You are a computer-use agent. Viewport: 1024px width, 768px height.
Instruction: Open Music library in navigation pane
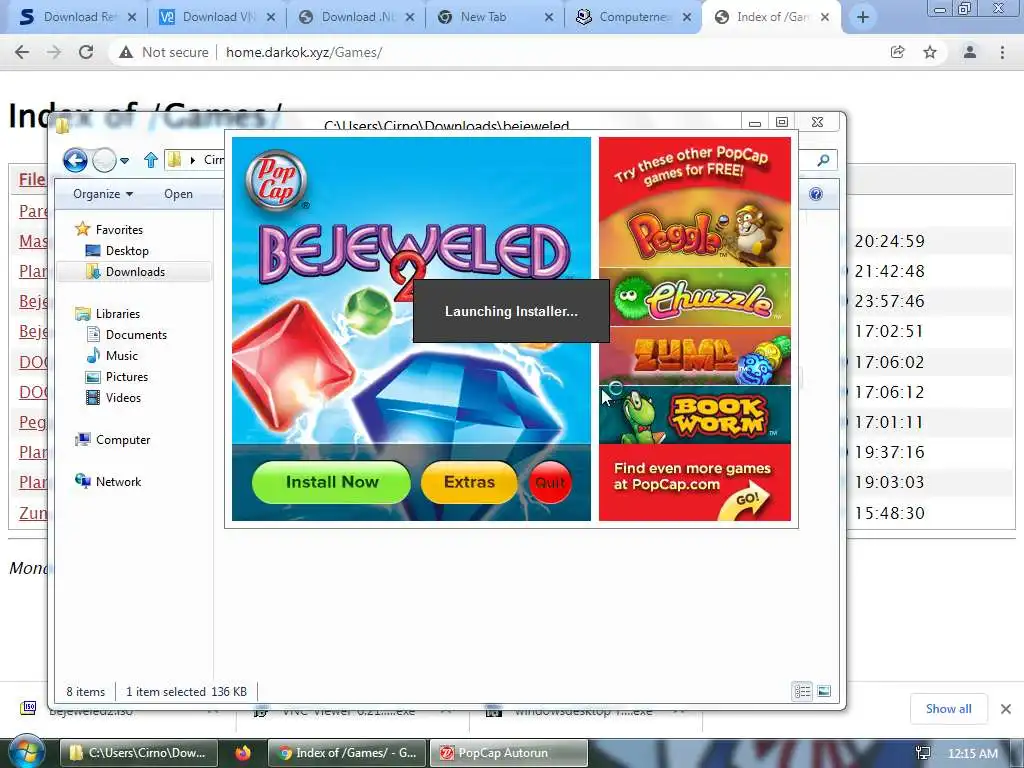121,355
